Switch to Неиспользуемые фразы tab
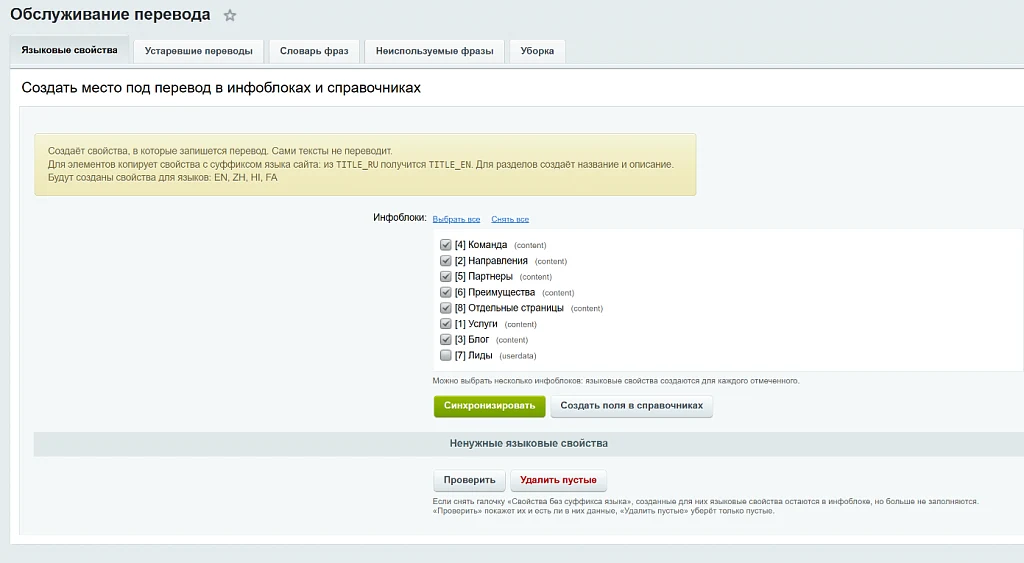Image resolution: width=1024 pixels, height=563 pixels. (434, 51)
